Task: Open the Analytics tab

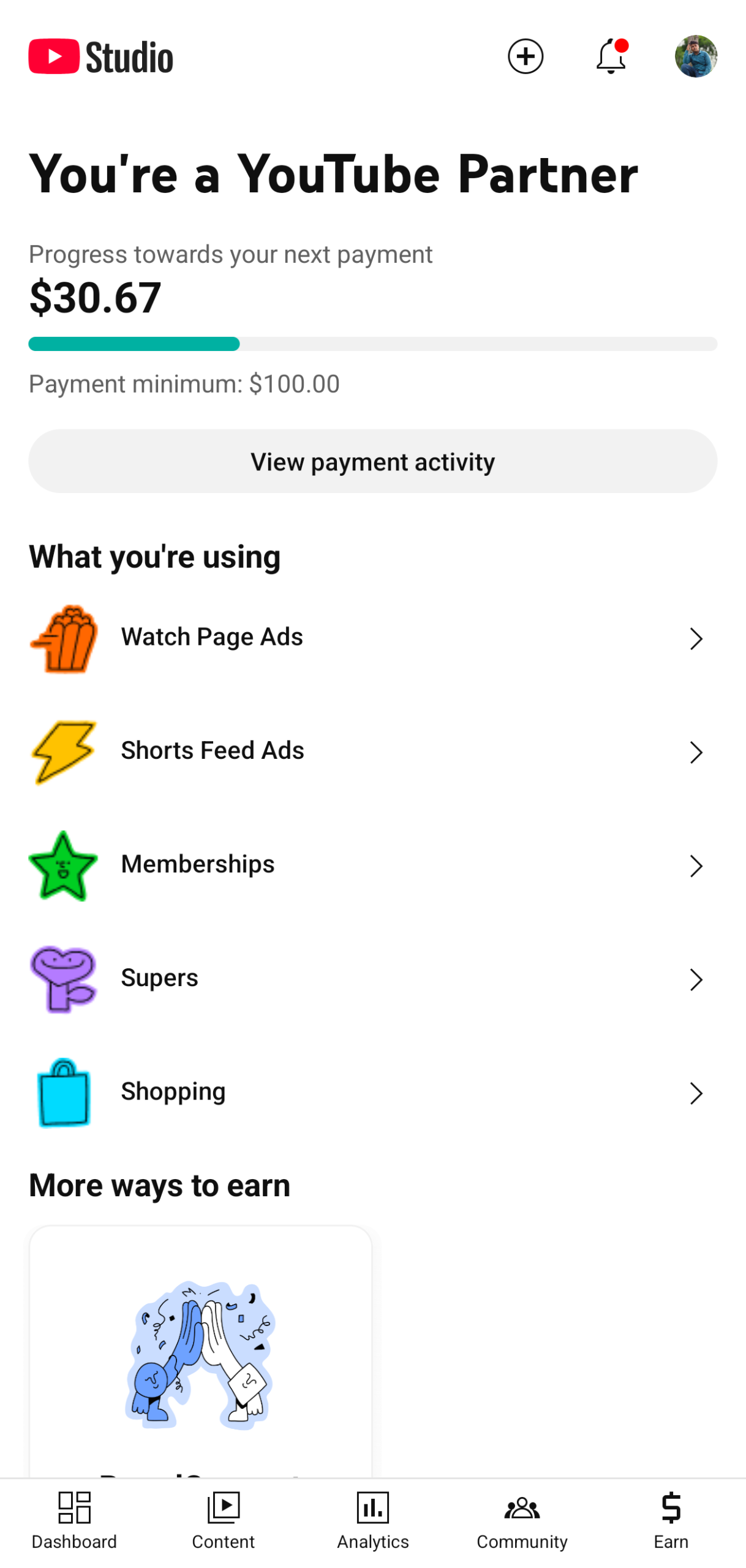Action: (372, 1519)
